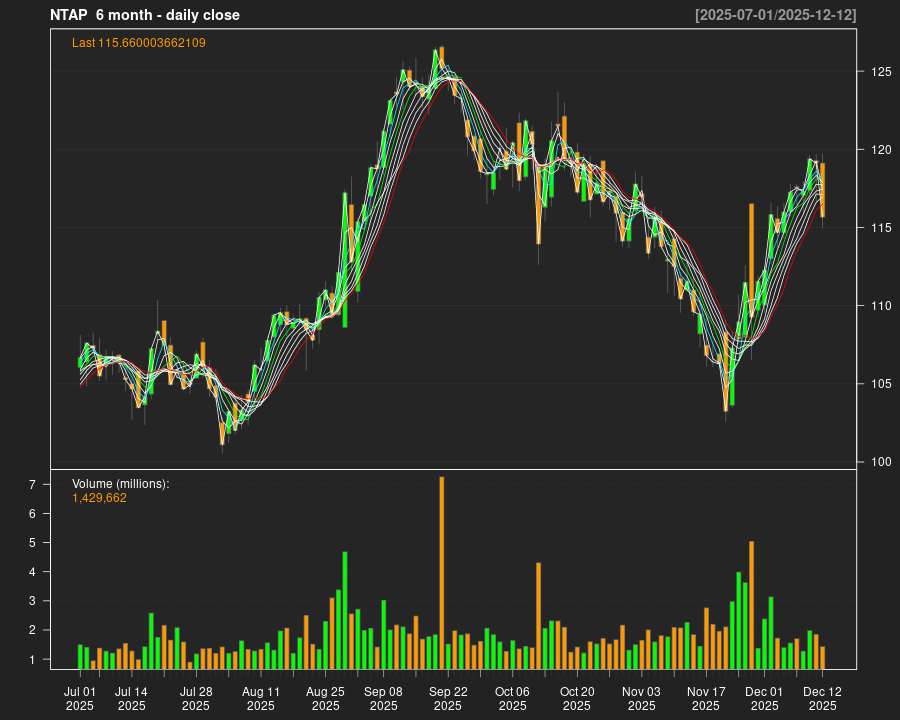Click the date range label in top right
Viewport: 900px width, 720px height.
tap(775, 15)
